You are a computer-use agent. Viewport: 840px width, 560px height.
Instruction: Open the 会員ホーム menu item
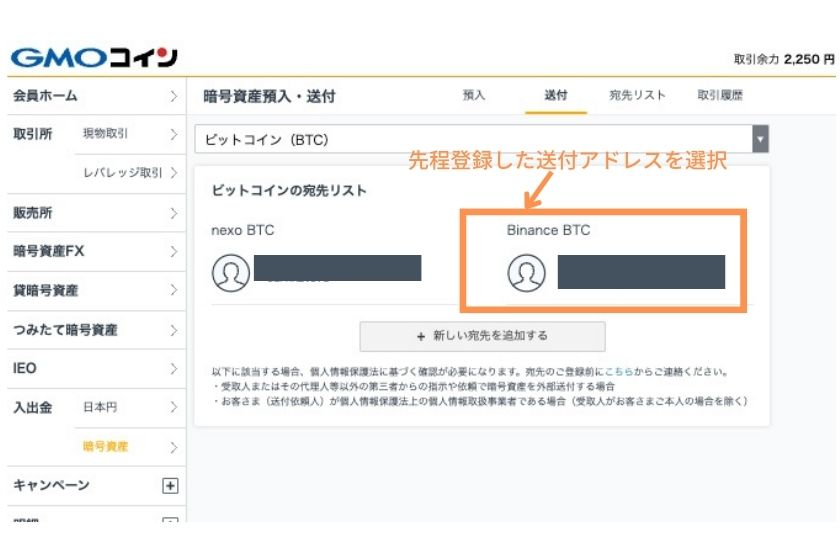(x=96, y=96)
